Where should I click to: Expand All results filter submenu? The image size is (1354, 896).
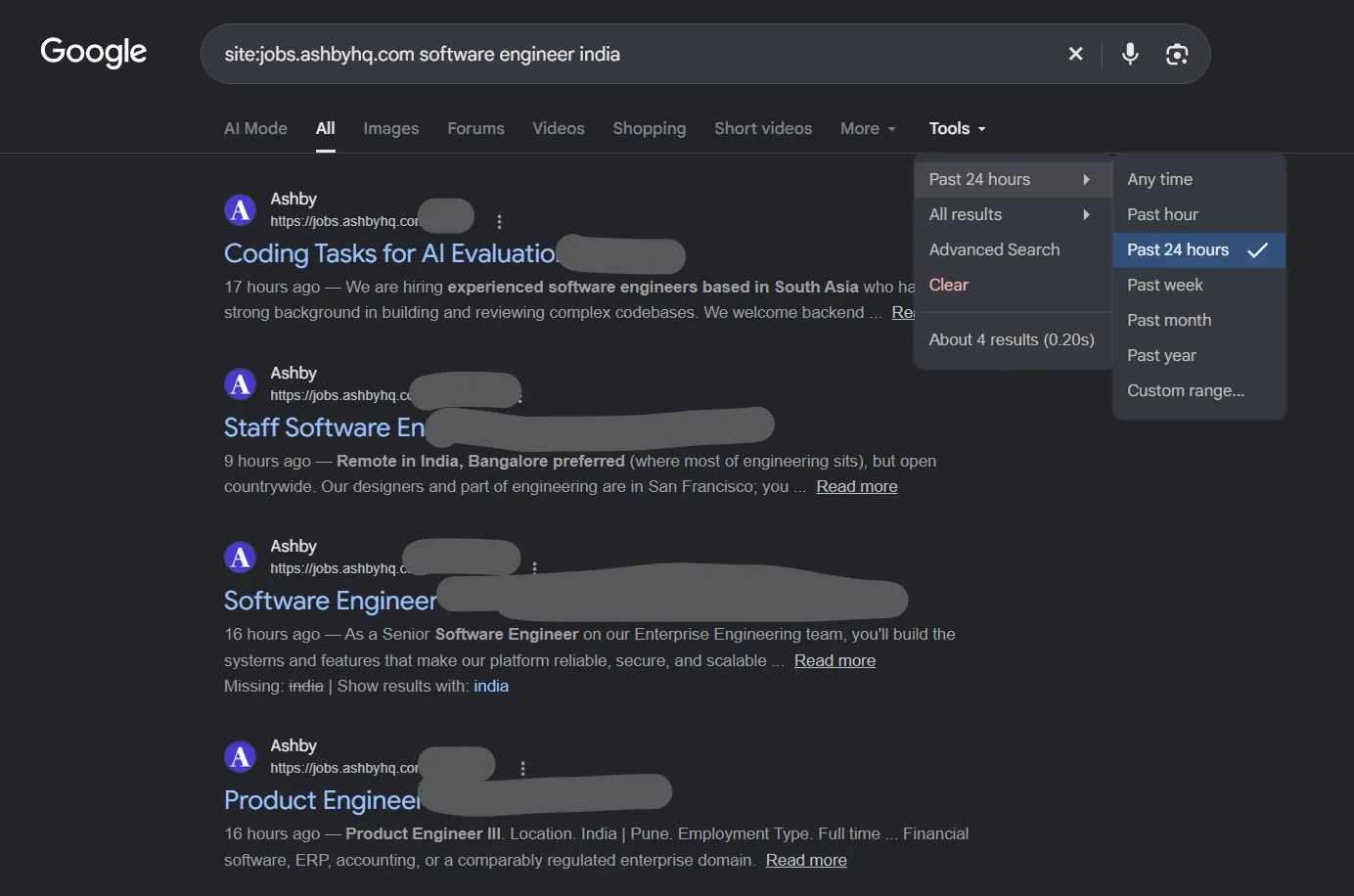coord(1013,214)
